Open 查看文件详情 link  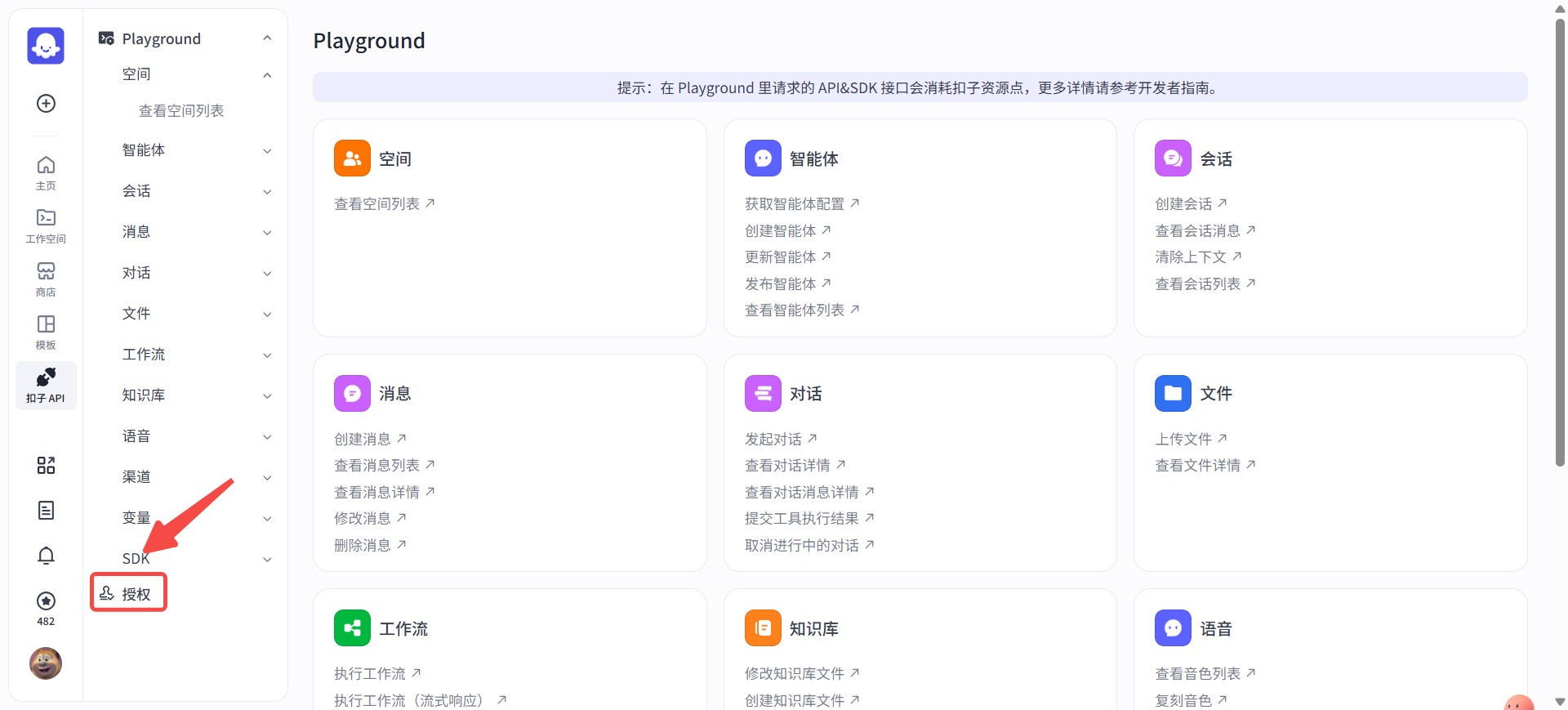click(1205, 465)
